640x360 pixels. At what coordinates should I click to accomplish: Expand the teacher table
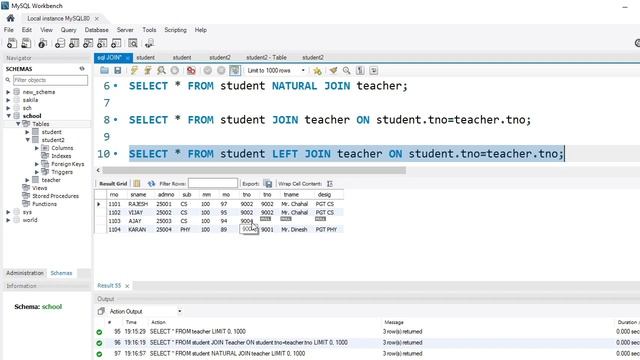27,180
